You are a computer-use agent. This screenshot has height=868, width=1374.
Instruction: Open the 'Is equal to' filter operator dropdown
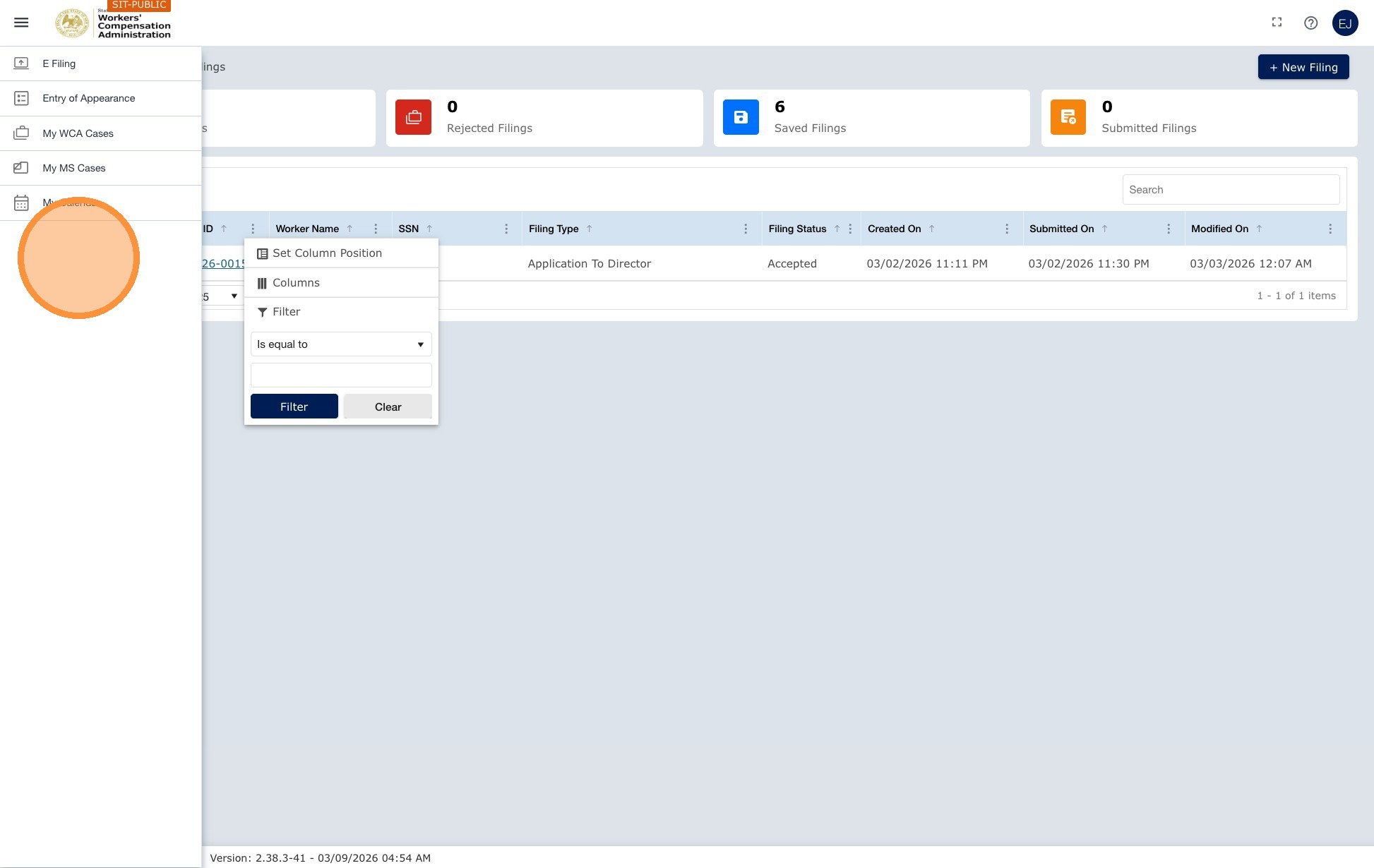click(341, 344)
